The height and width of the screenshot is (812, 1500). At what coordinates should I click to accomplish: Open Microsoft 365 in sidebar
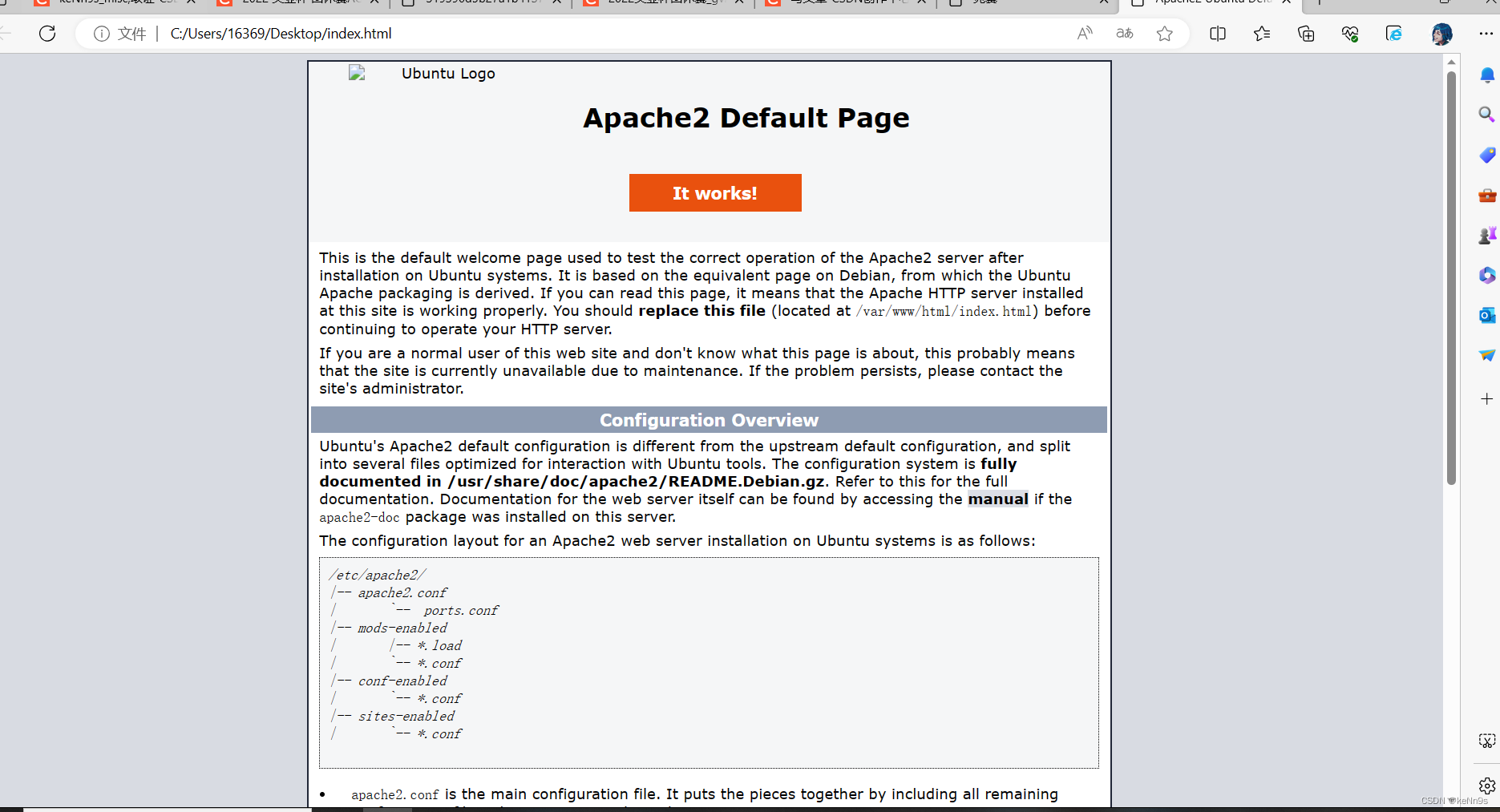click(1487, 275)
